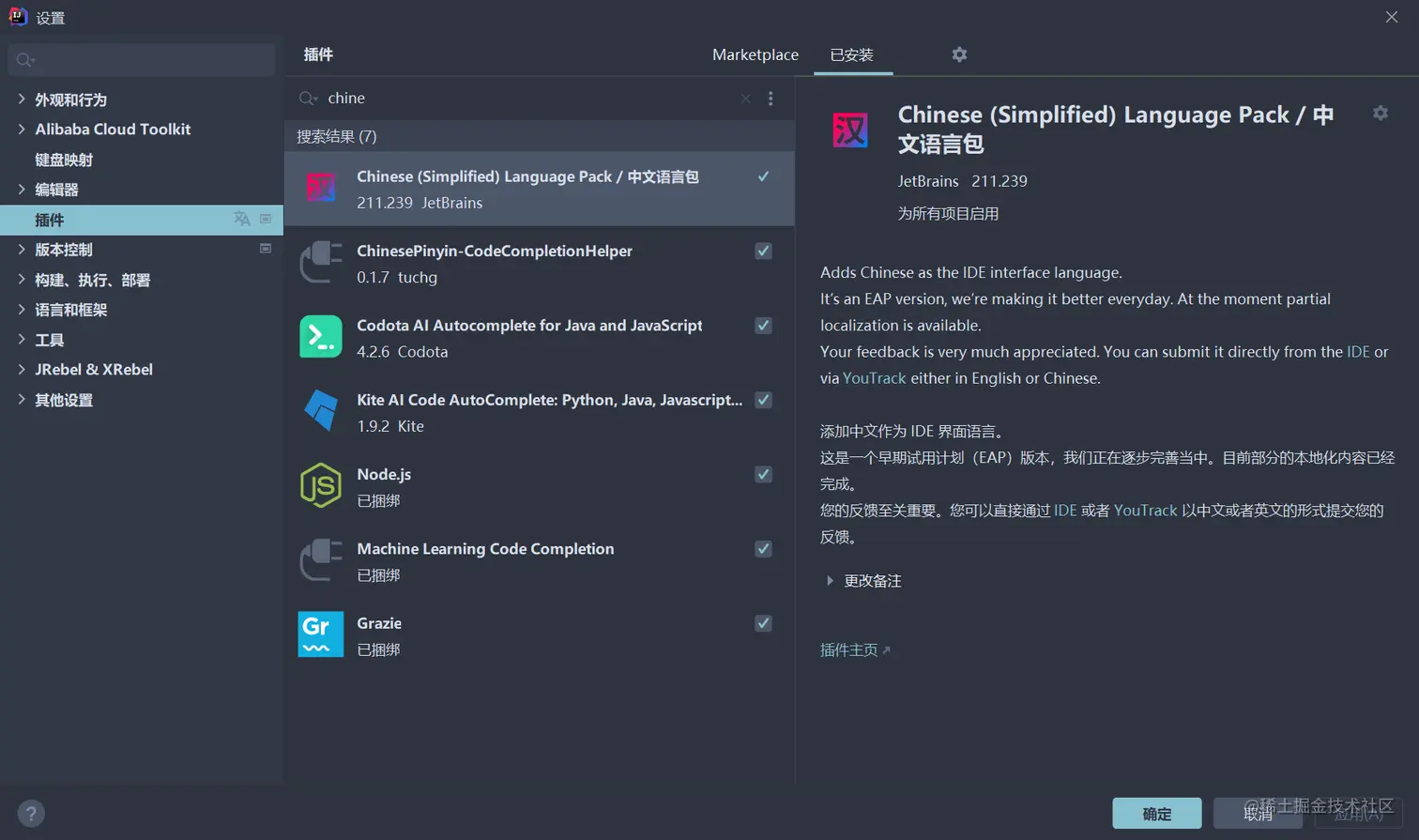The image size is (1419, 840).
Task: Switch to the Marketplace tab
Action: pos(755,54)
